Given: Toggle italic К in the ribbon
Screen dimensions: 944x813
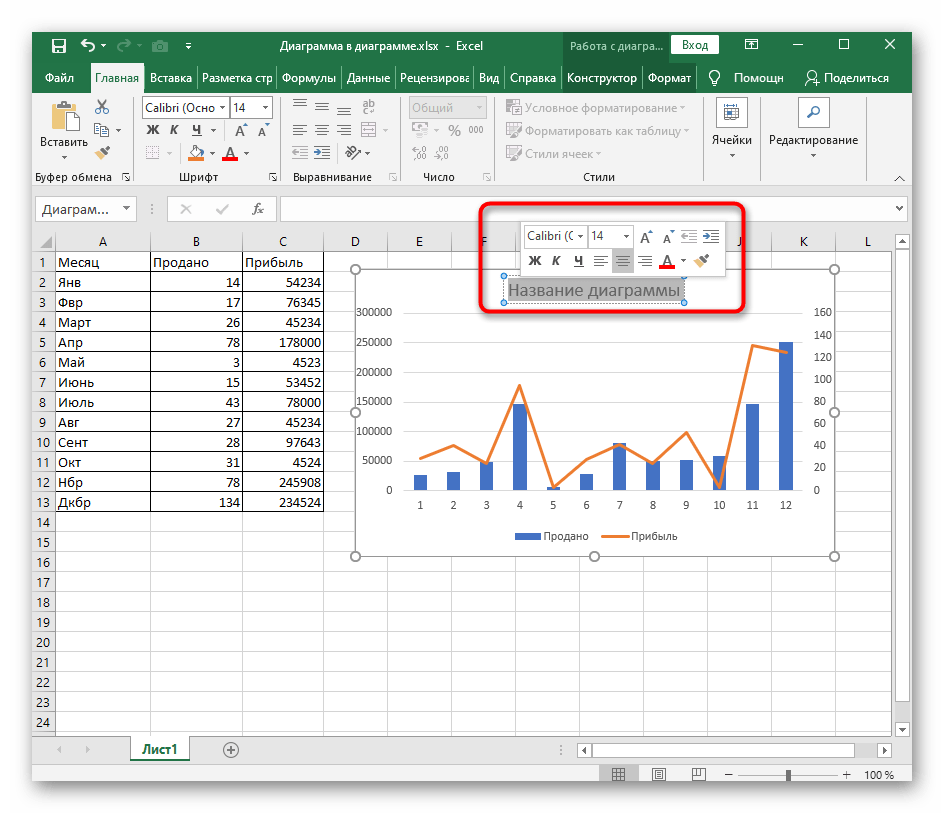Looking at the screenshot, I should coord(174,130).
